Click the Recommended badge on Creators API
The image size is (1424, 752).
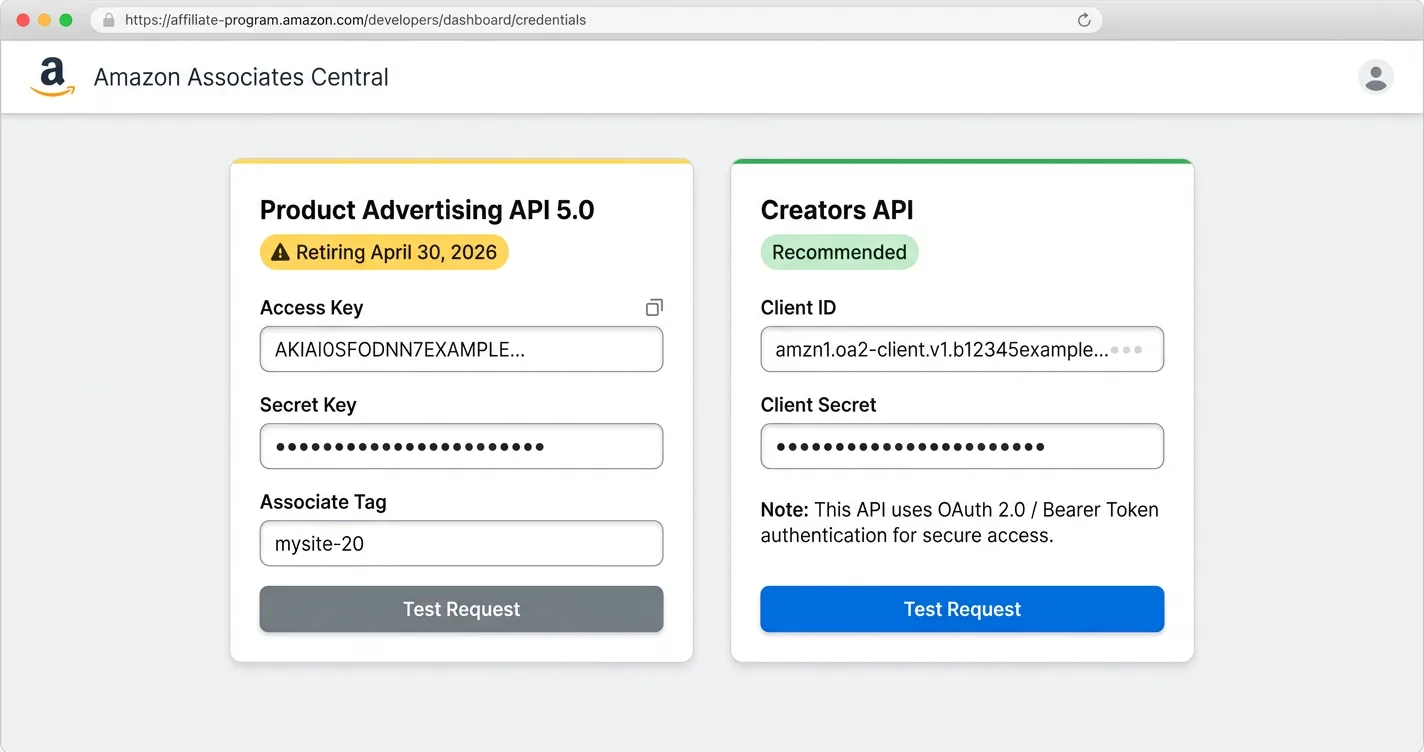(x=839, y=252)
